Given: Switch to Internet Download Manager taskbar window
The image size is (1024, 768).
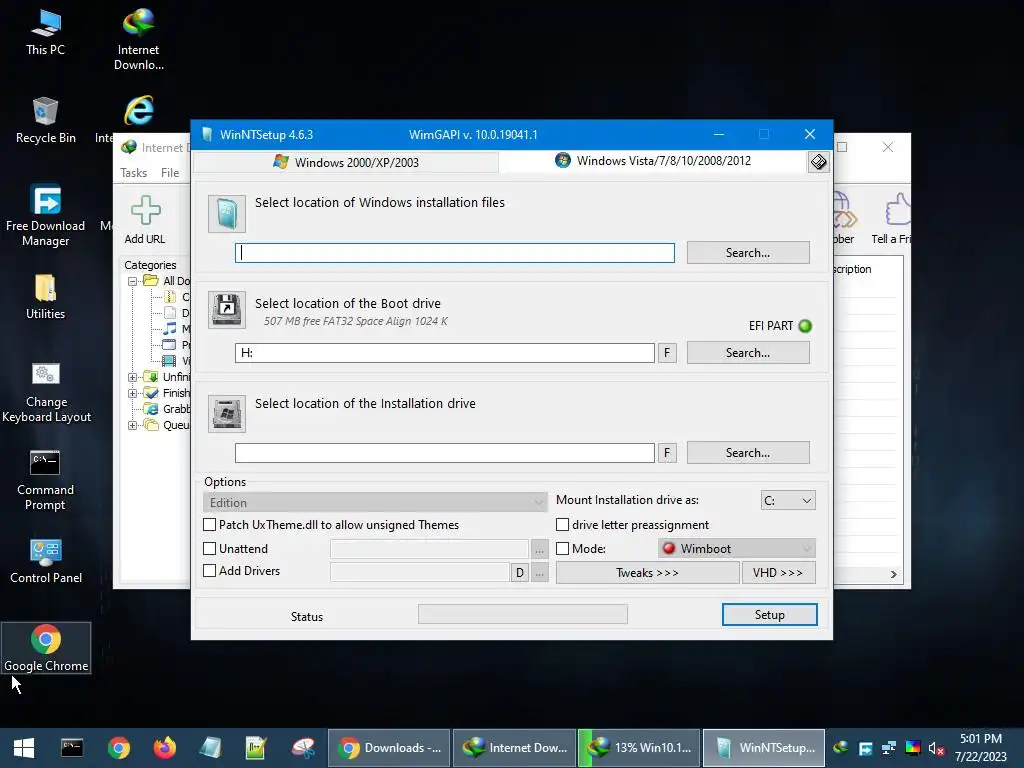Looking at the screenshot, I should (515, 748).
